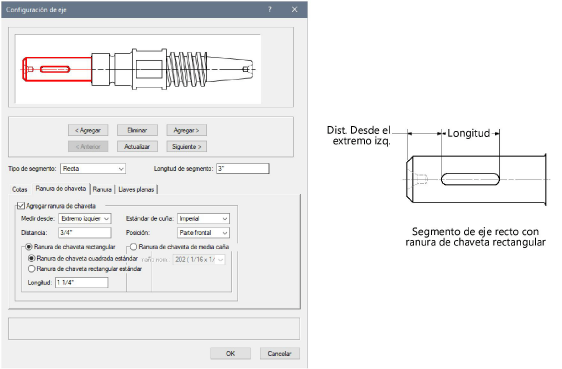The height and width of the screenshot is (369, 562).
Task: Click the Distancia input field
Action: point(85,233)
